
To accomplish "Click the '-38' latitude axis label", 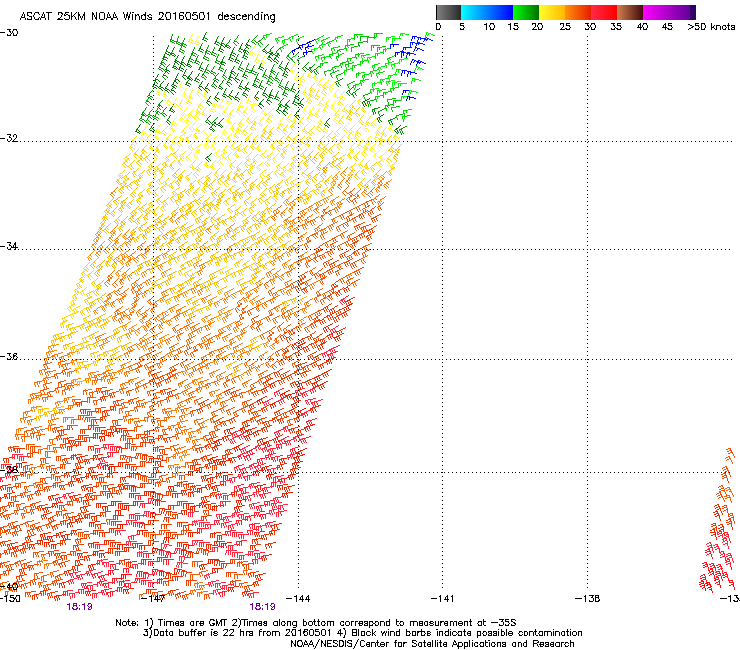I will [9, 470].
